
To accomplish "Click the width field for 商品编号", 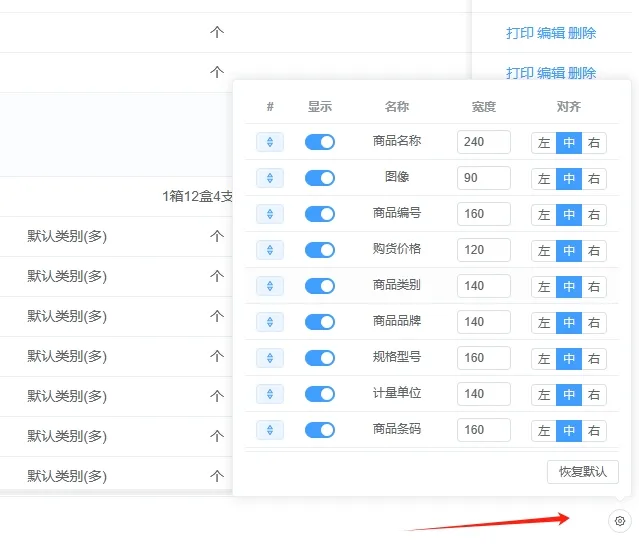I will click(x=484, y=214).
